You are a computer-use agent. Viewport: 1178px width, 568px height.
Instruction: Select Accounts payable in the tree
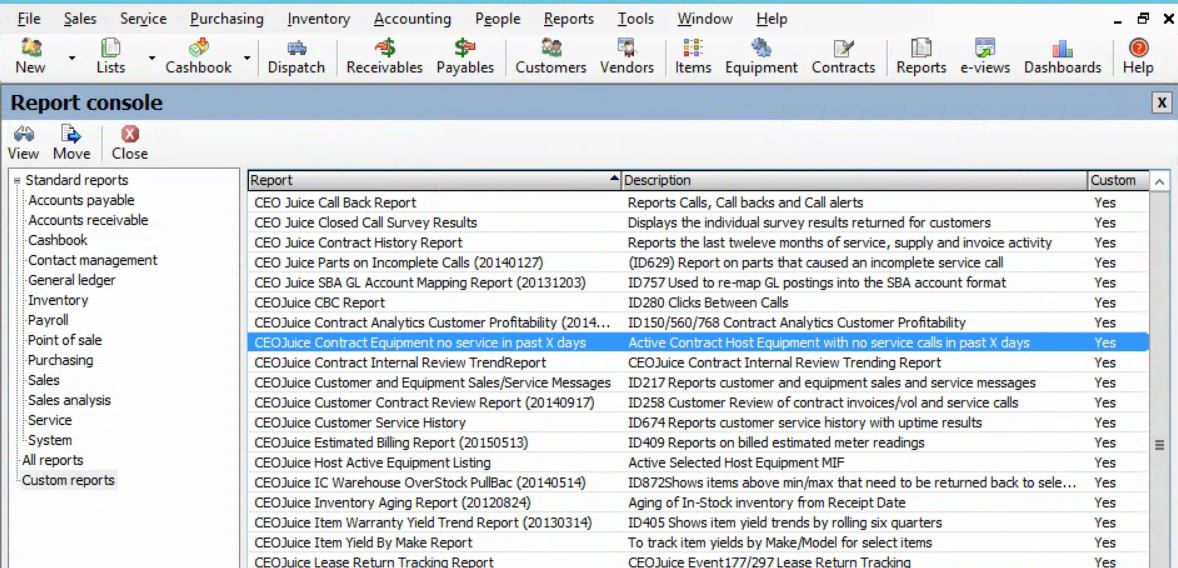click(x=81, y=200)
